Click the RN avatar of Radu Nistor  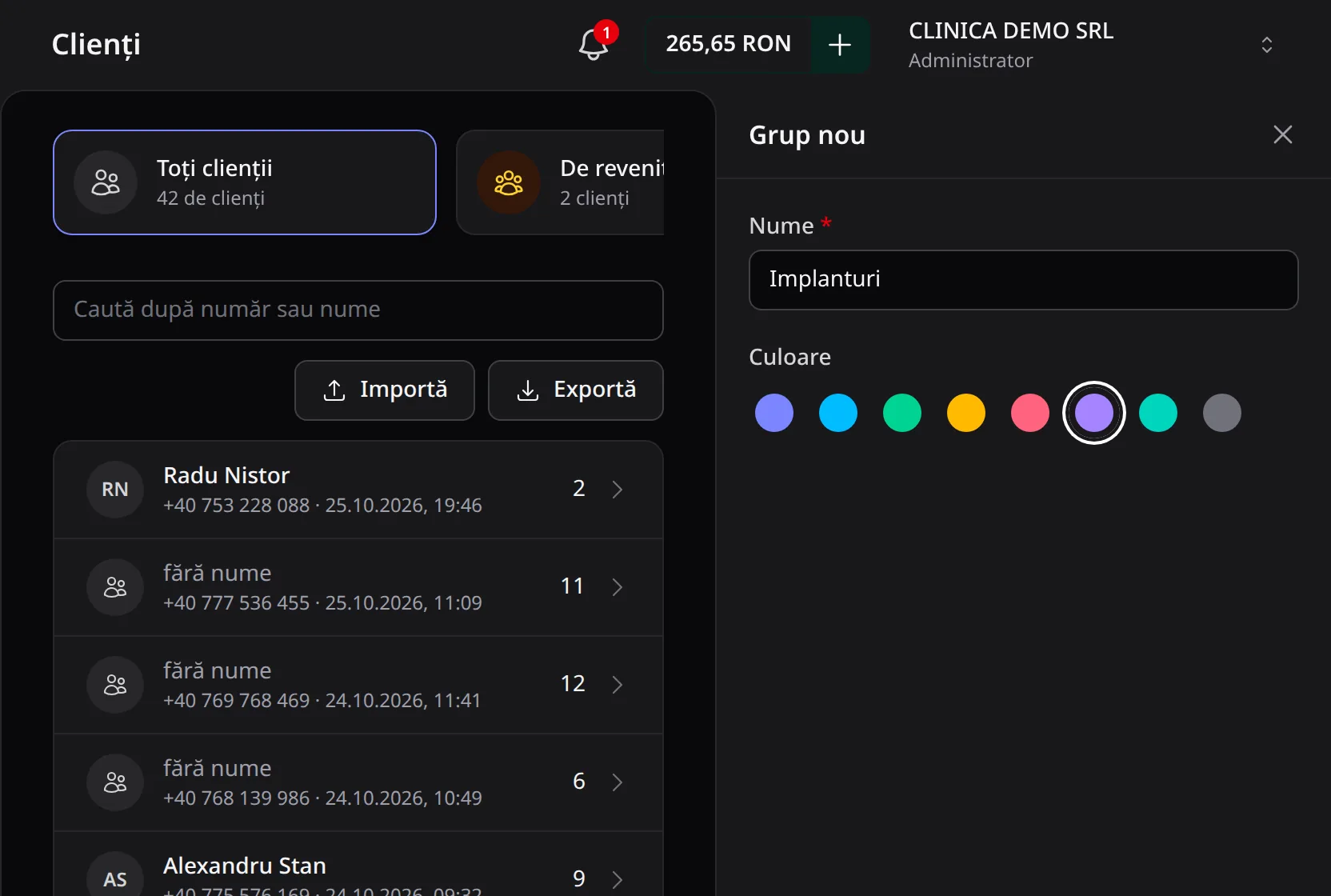coord(115,490)
